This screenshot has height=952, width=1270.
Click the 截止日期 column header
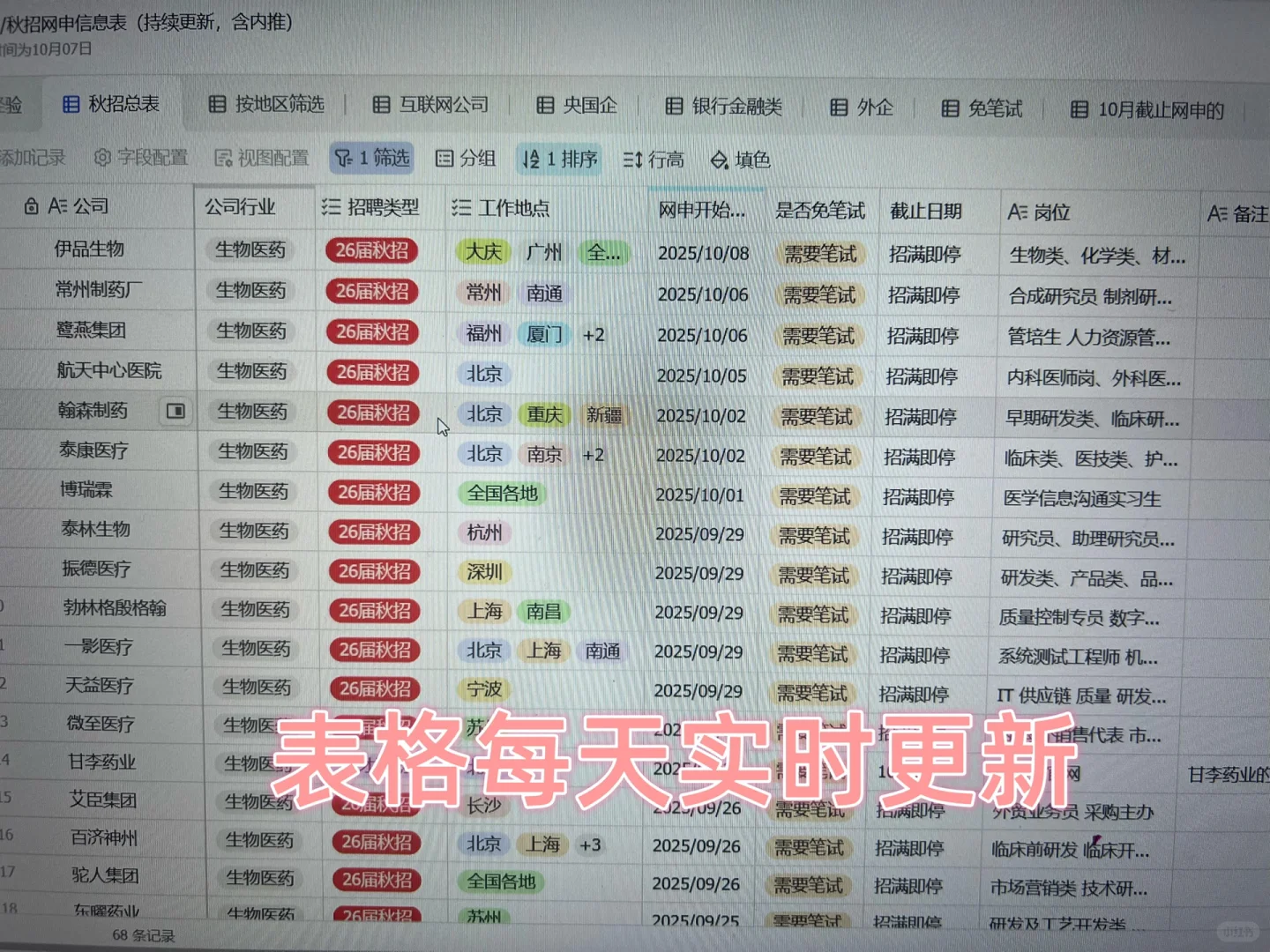(x=926, y=212)
